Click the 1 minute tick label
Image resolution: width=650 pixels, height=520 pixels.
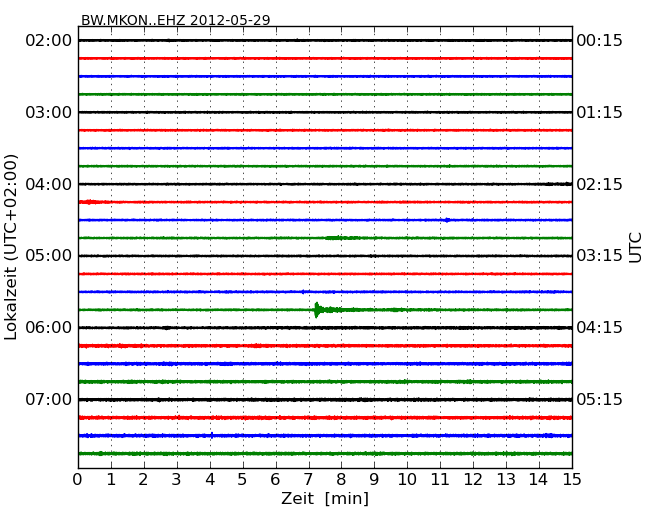[x=111, y=480]
